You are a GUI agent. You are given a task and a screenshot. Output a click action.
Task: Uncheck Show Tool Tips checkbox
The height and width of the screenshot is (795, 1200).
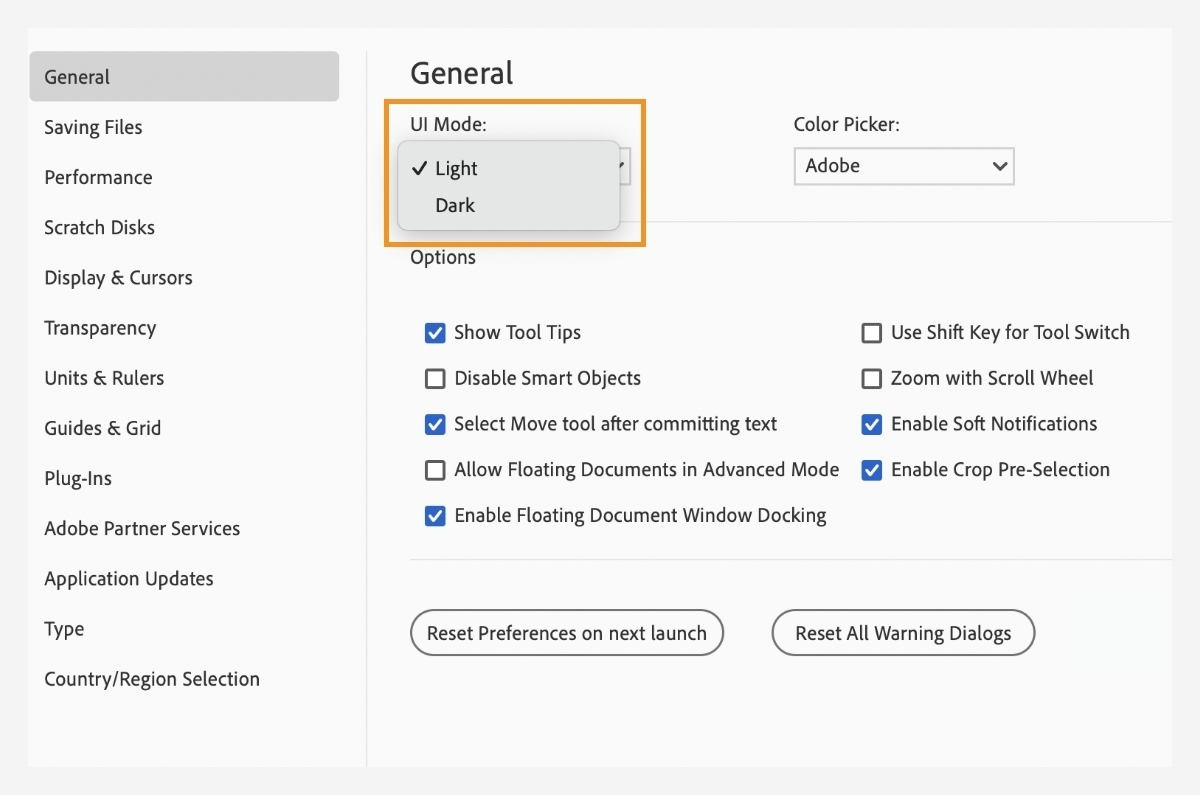pos(435,333)
